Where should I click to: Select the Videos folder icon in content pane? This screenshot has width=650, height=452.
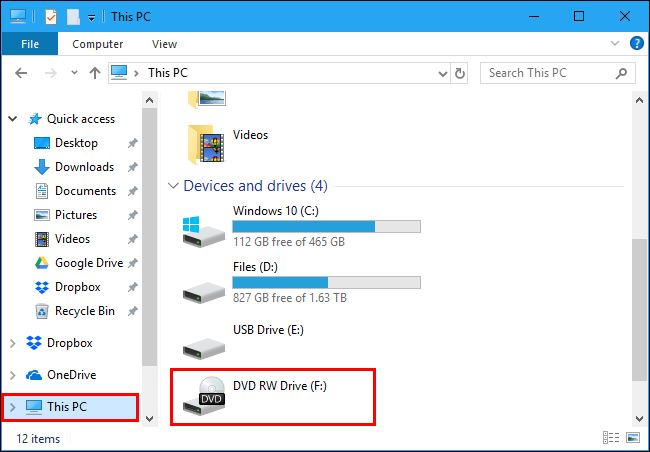coord(206,145)
